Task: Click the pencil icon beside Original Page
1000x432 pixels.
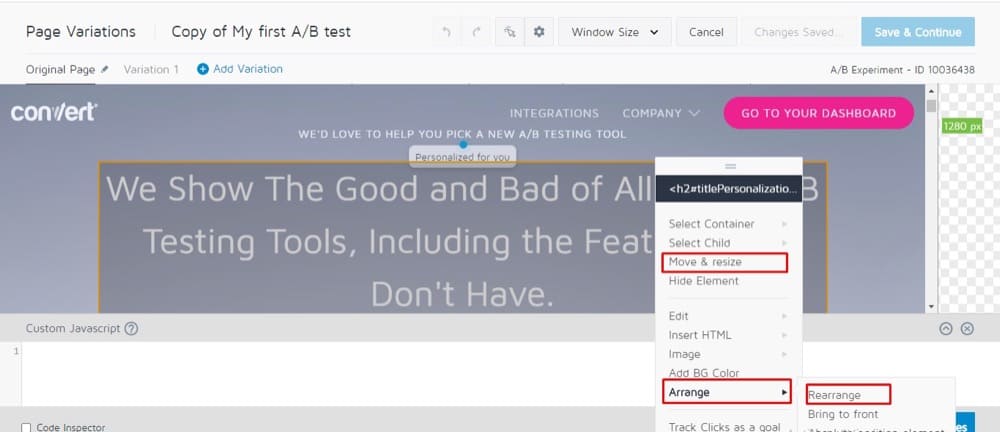Action: coord(105,70)
